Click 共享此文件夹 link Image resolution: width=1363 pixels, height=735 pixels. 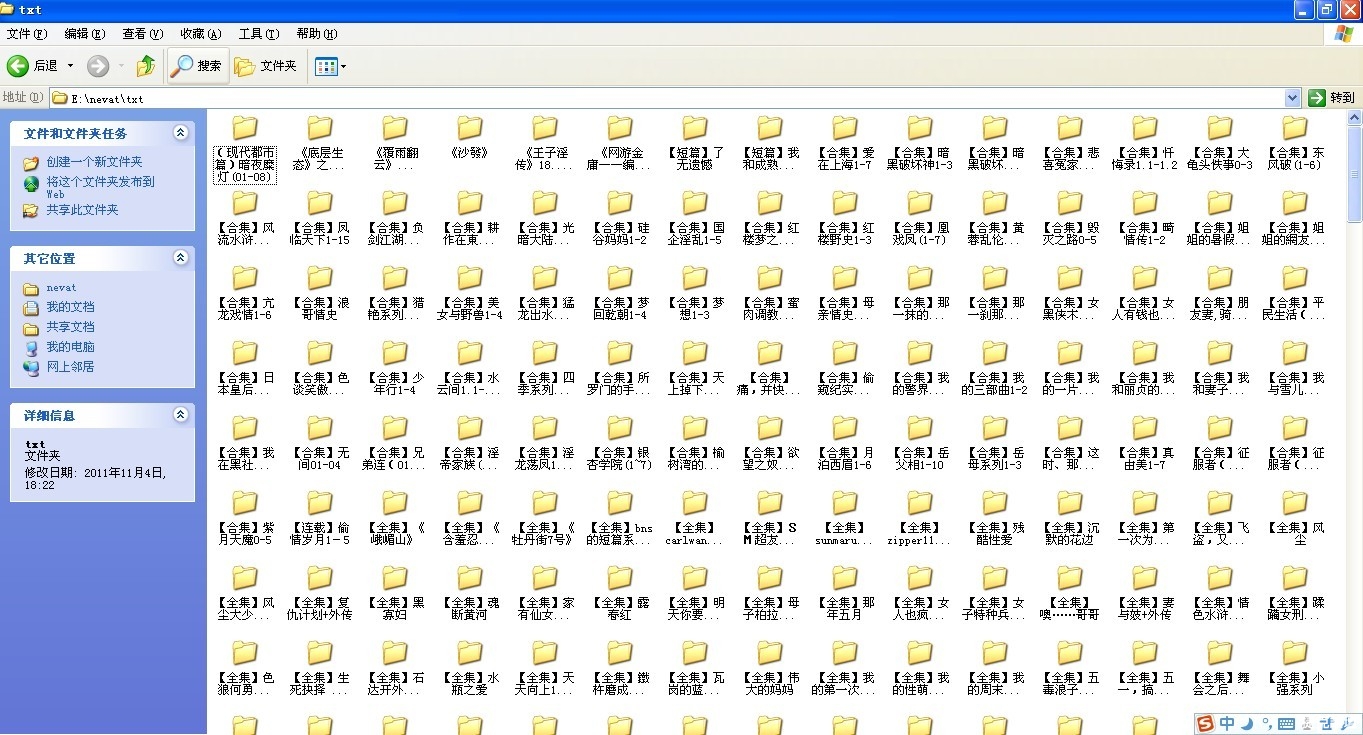pyautogui.click(x=82, y=210)
